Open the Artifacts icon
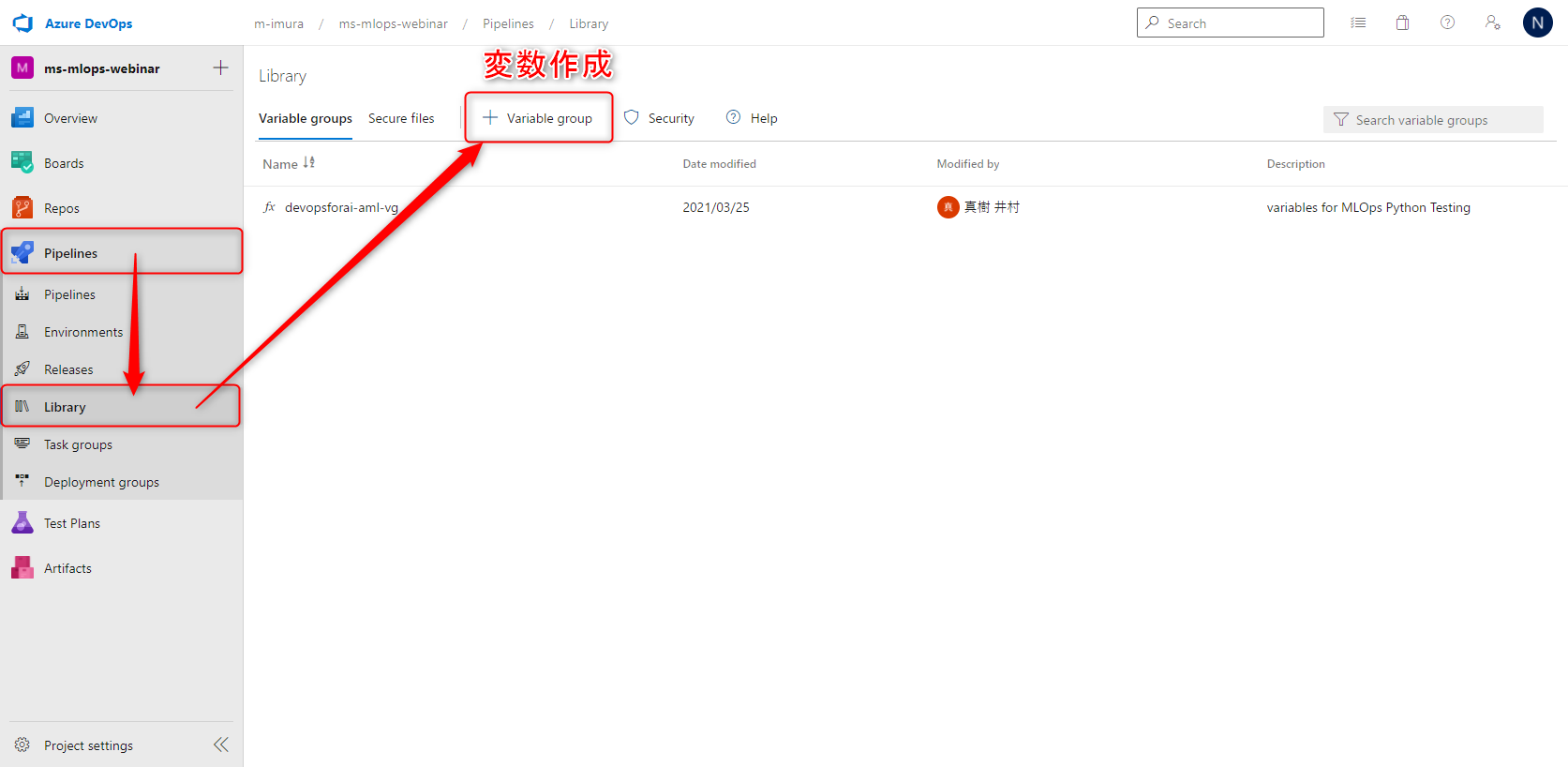This screenshot has width=1568, height=767. (x=22, y=568)
